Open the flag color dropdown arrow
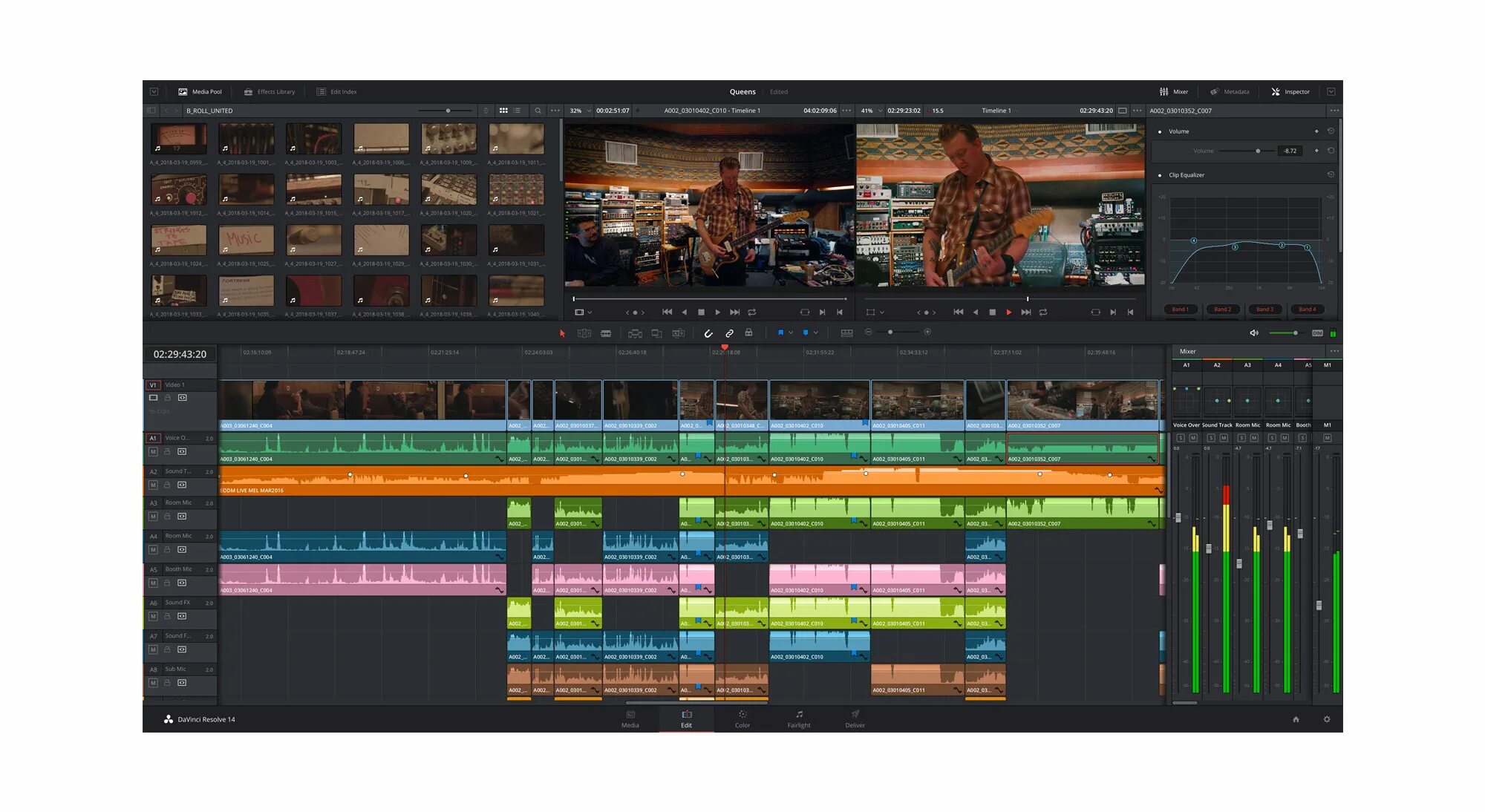1485x812 pixels. coord(791,333)
